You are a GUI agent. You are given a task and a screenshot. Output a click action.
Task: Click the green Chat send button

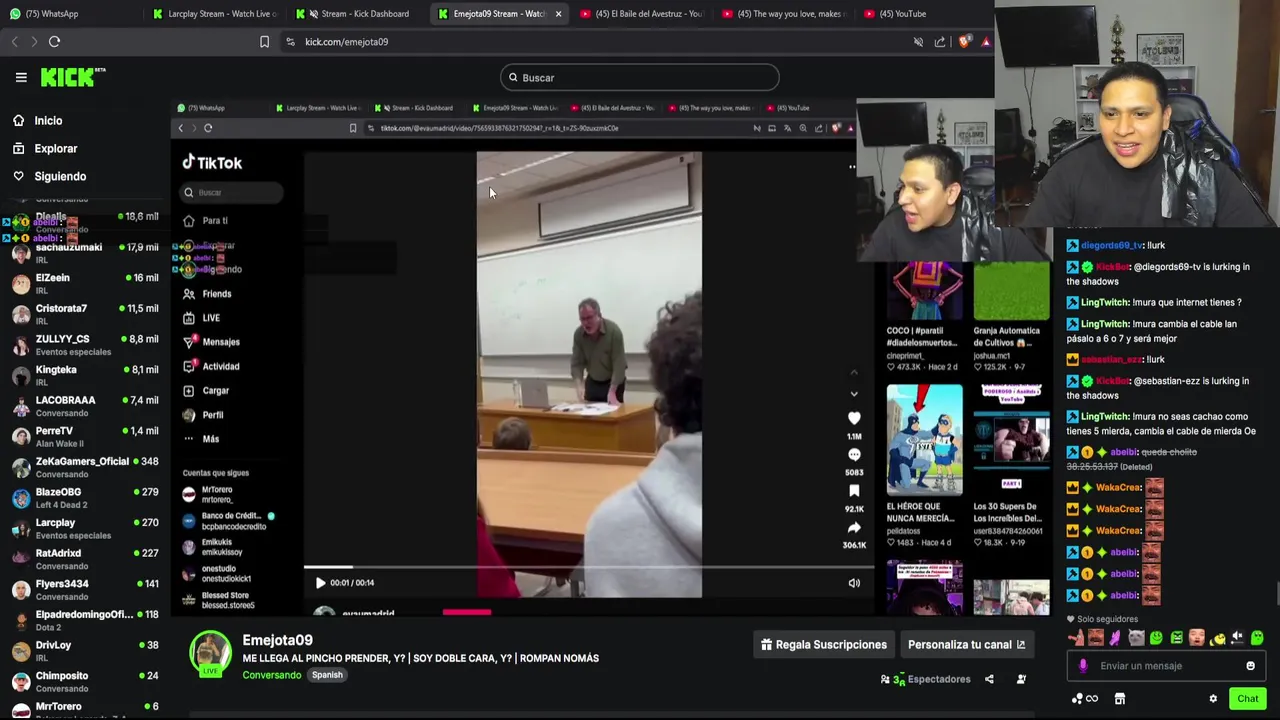coord(1248,699)
